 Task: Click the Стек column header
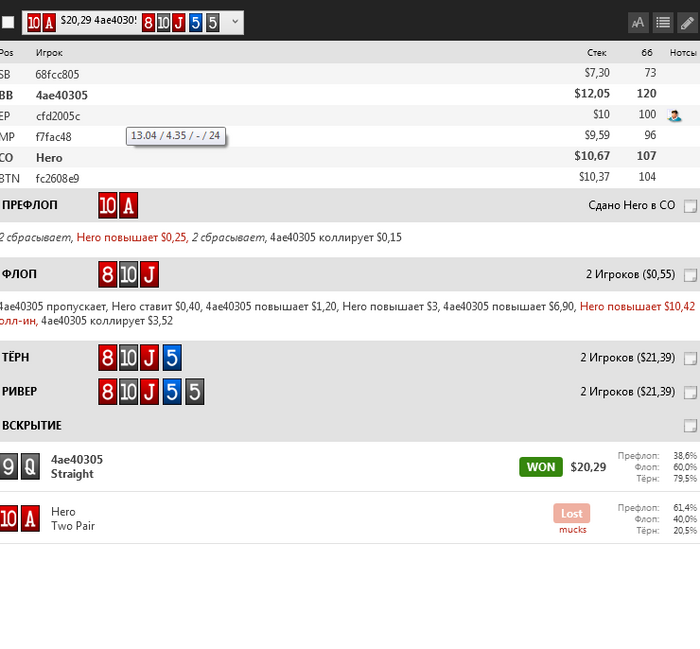(x=596, y=53)
